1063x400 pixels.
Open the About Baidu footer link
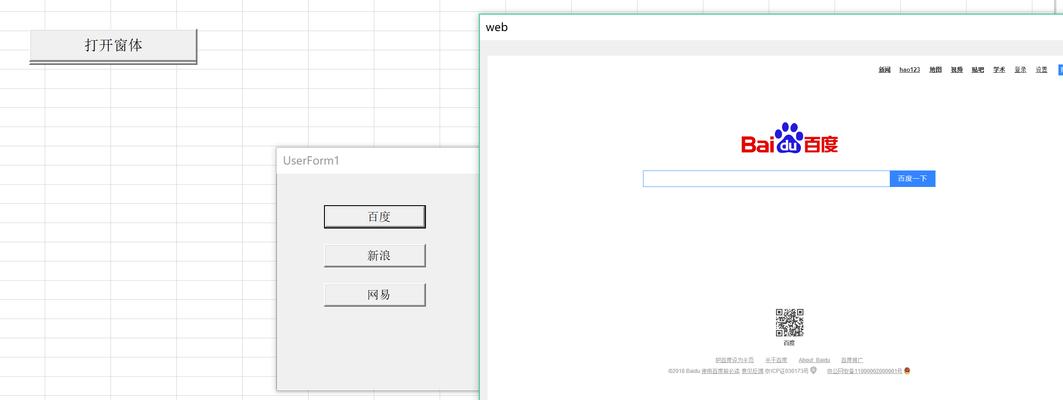click(x=814, y=360)
